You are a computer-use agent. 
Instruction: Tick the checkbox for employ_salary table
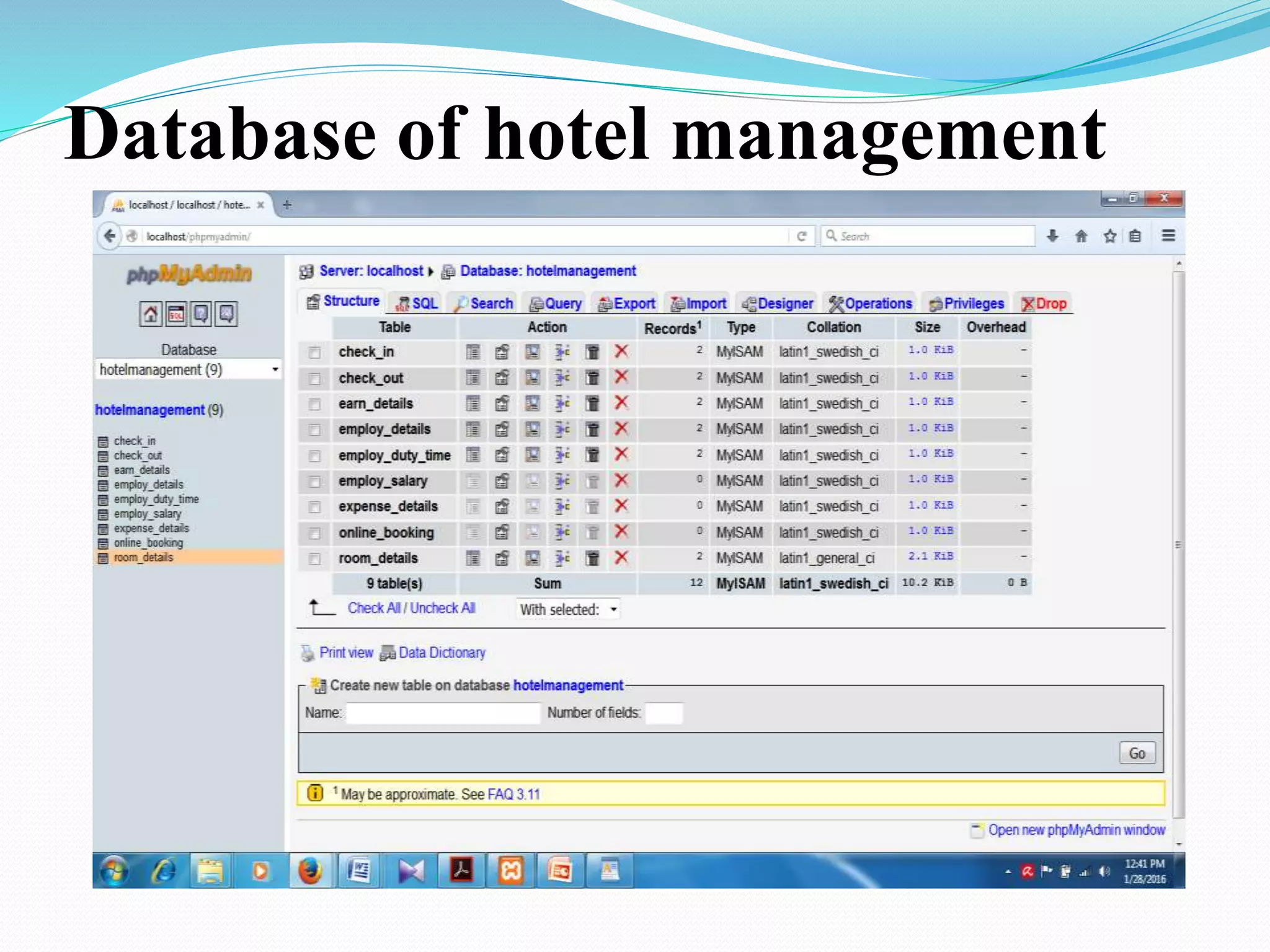point(315,482)
